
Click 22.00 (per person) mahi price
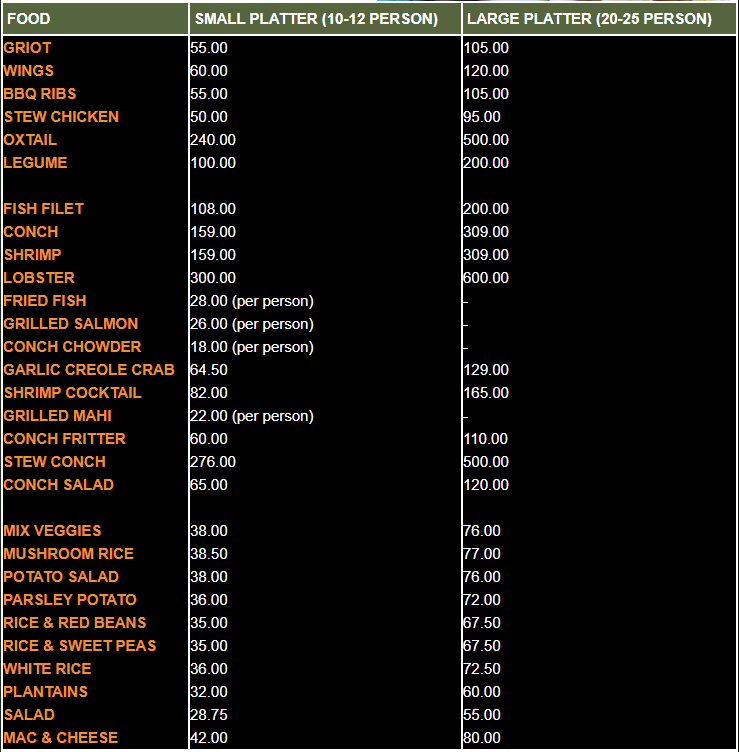252,416
